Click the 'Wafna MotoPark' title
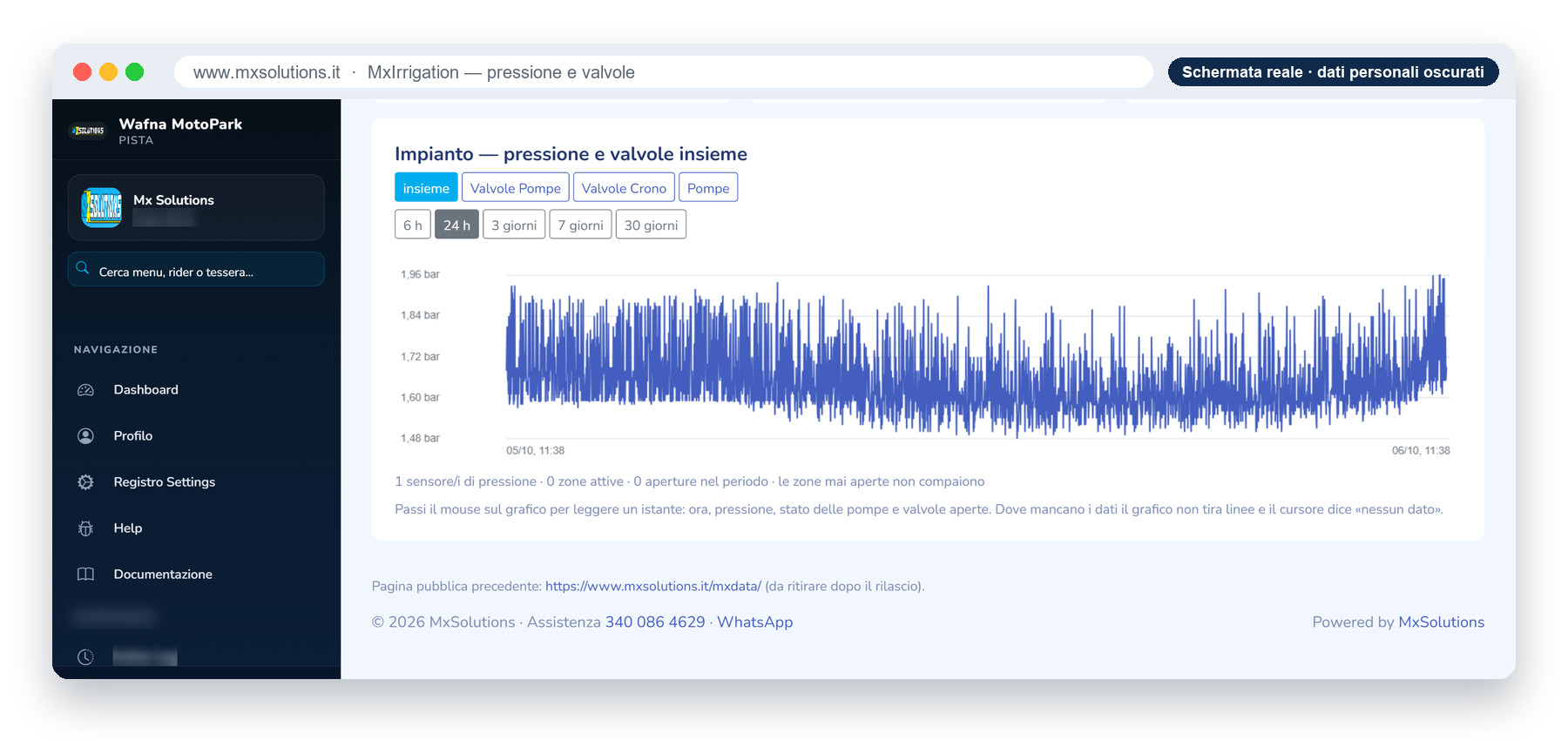Viewport: 1568px width, 740px height. click(x=180, y=124)
